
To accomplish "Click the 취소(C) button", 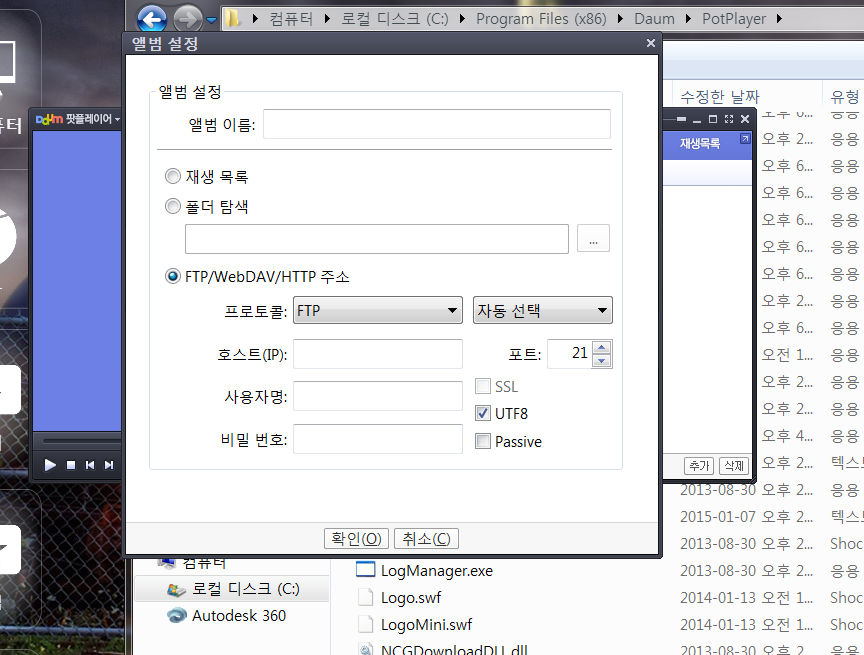I will click(426, 538).
